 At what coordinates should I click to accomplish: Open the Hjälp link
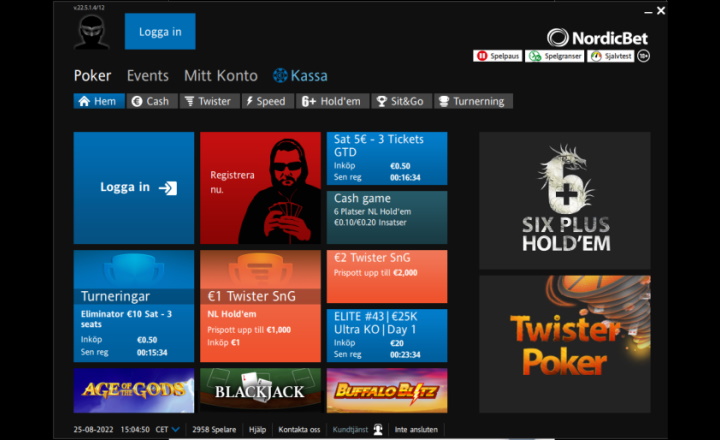(x=257, y=429)
